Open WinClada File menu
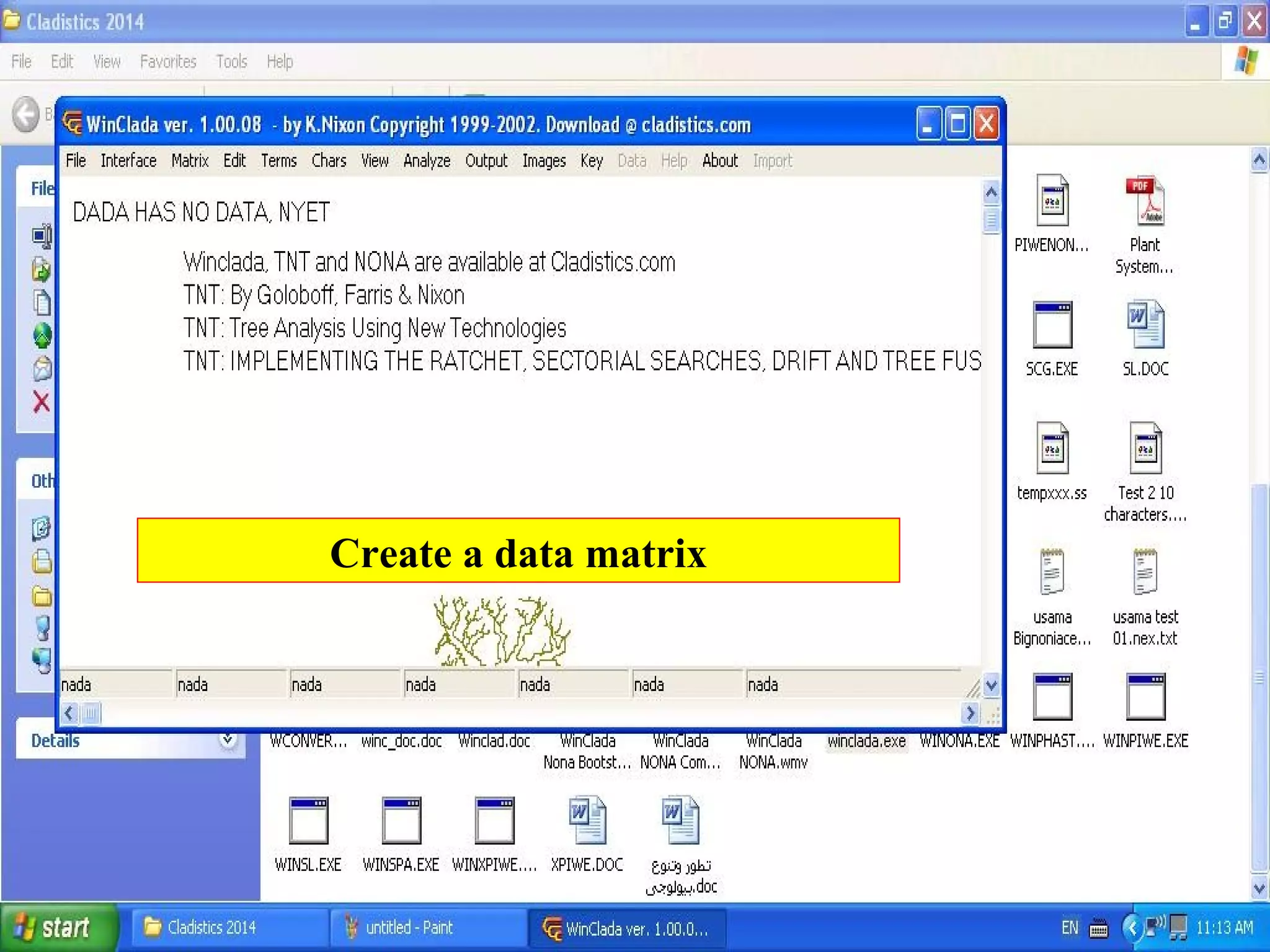The width and height of the screenshot is (1270, 952). 76,161
